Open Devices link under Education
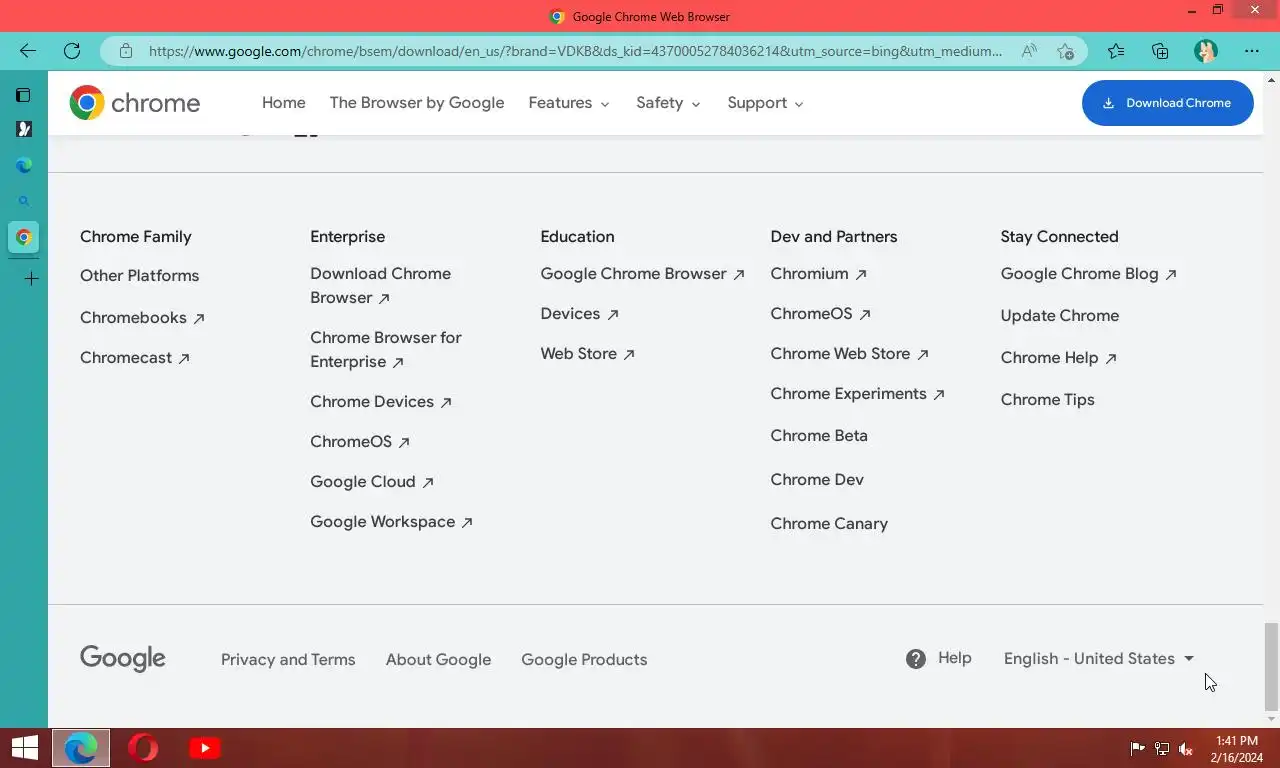Image resolution: width=1280 pixels, height=768 pixels. (580, 314)
